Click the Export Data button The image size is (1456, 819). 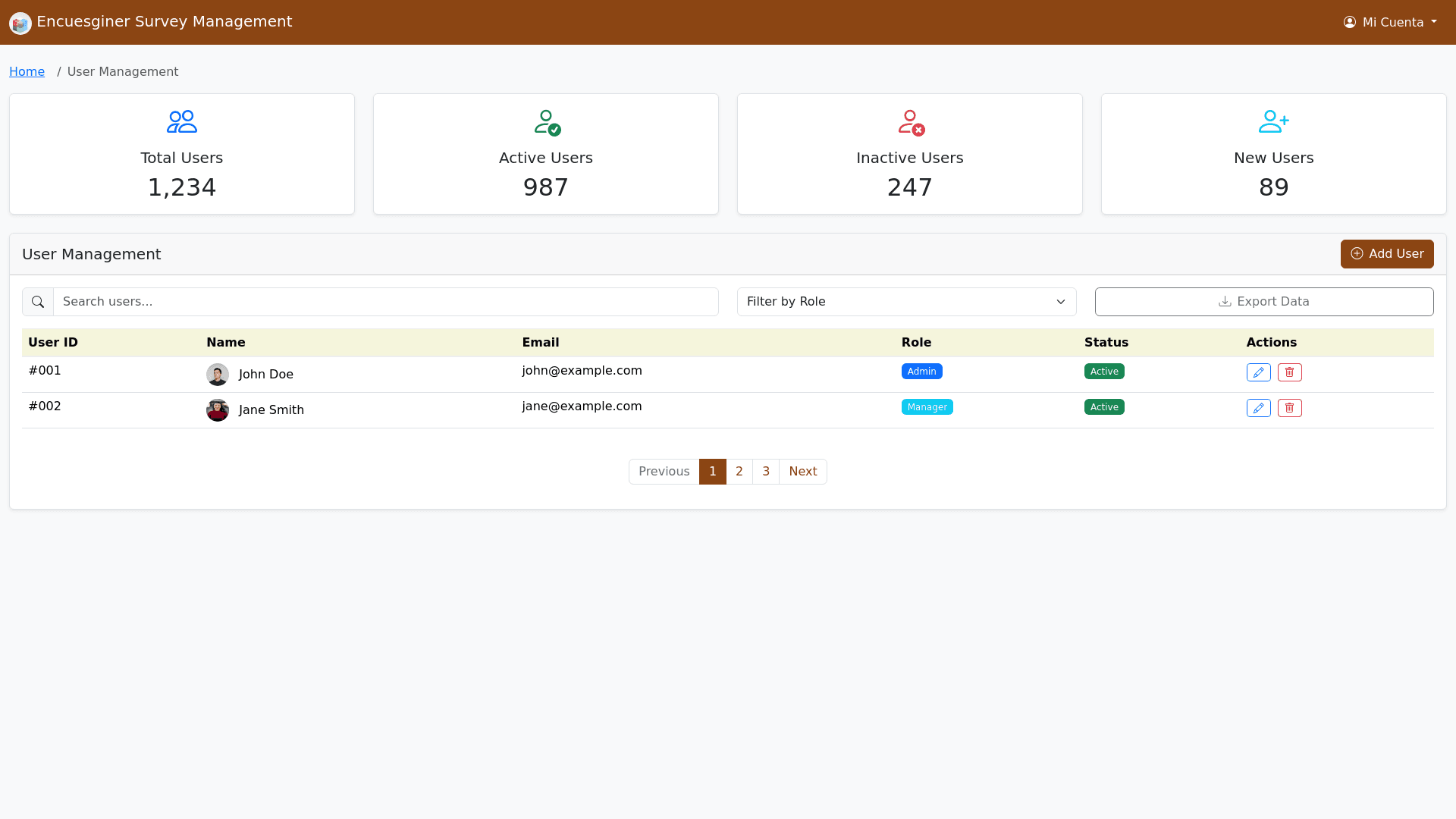coord(1264,302)
